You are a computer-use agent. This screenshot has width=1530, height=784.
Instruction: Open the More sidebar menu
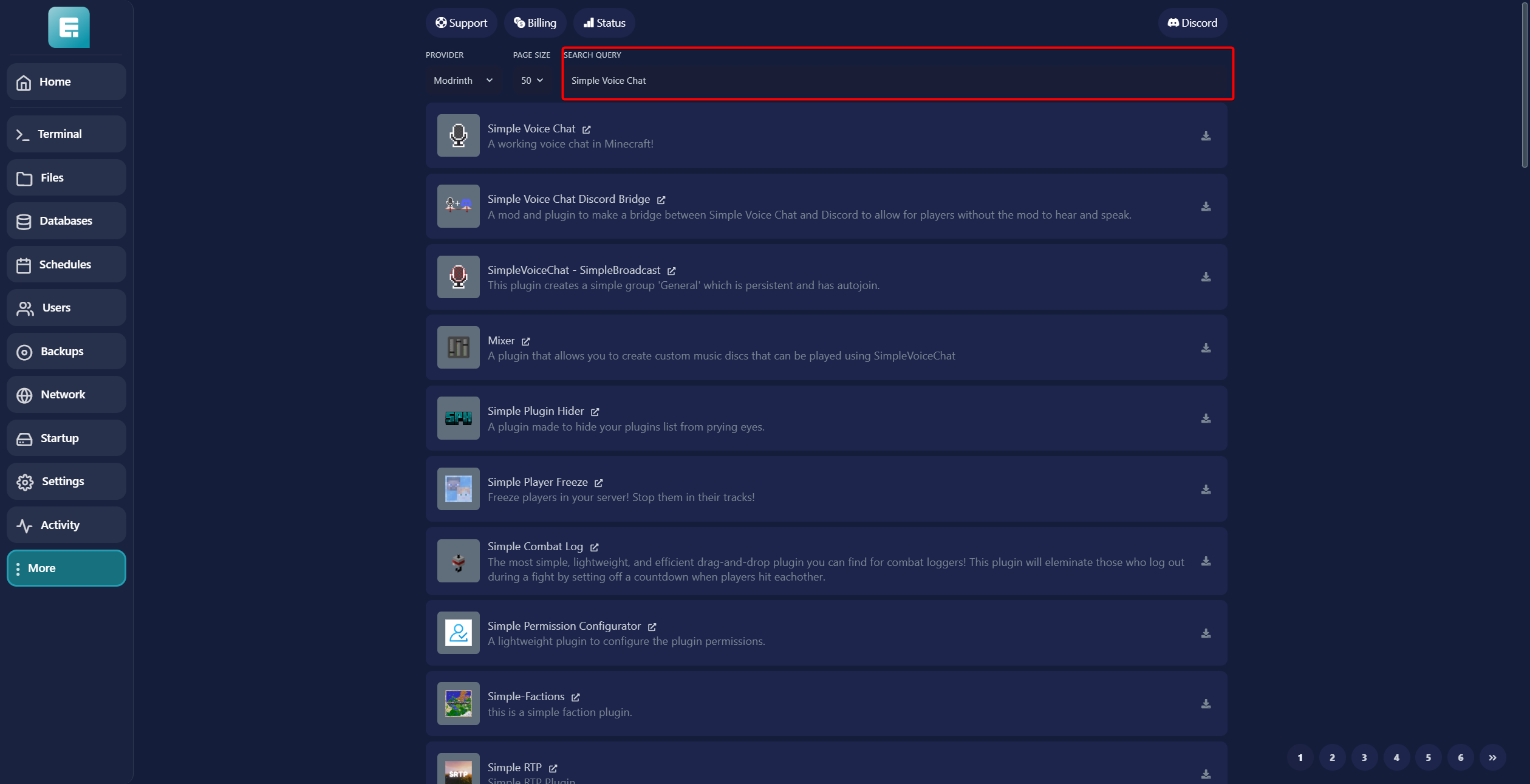pos(66,568)
